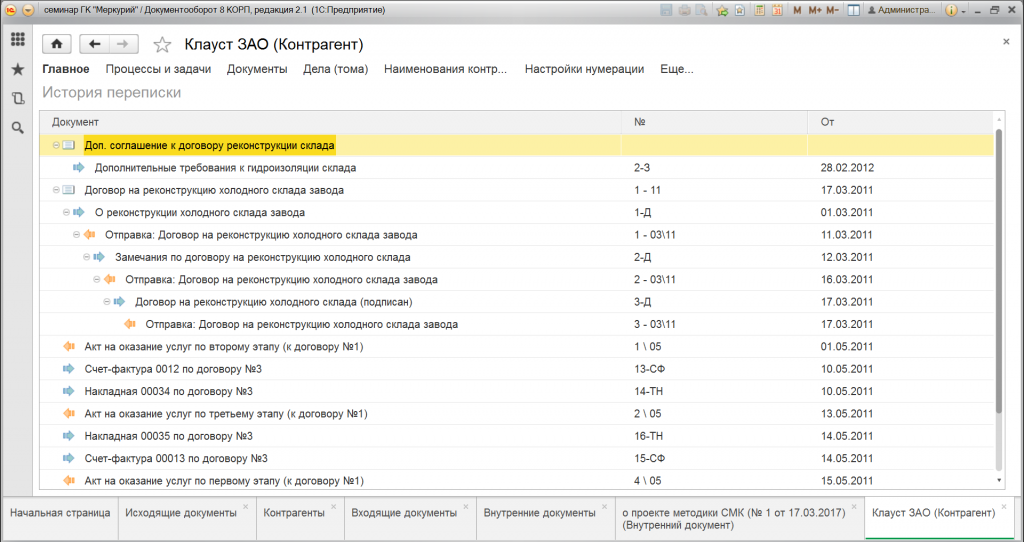Viewport: 1024px width, 542px height.
Task: Open the Дела (тома) section
Action: point(336,69)
